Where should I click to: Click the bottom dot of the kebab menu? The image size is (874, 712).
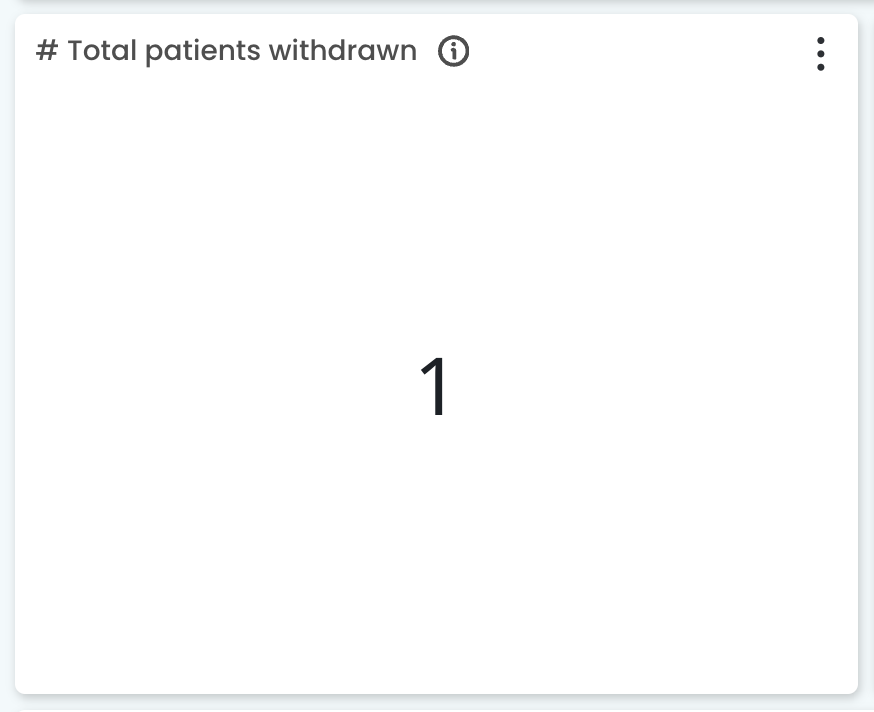(x=821, y=68)
